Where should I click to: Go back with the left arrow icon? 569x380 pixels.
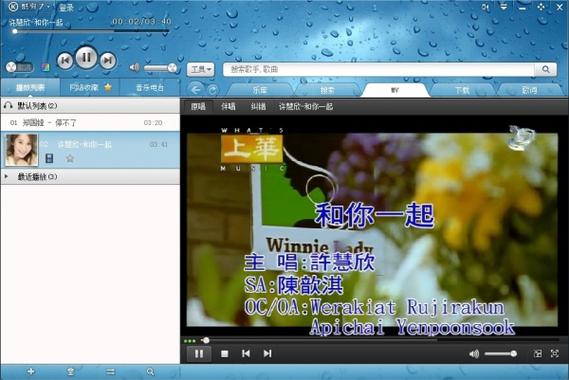click(196, 89)
